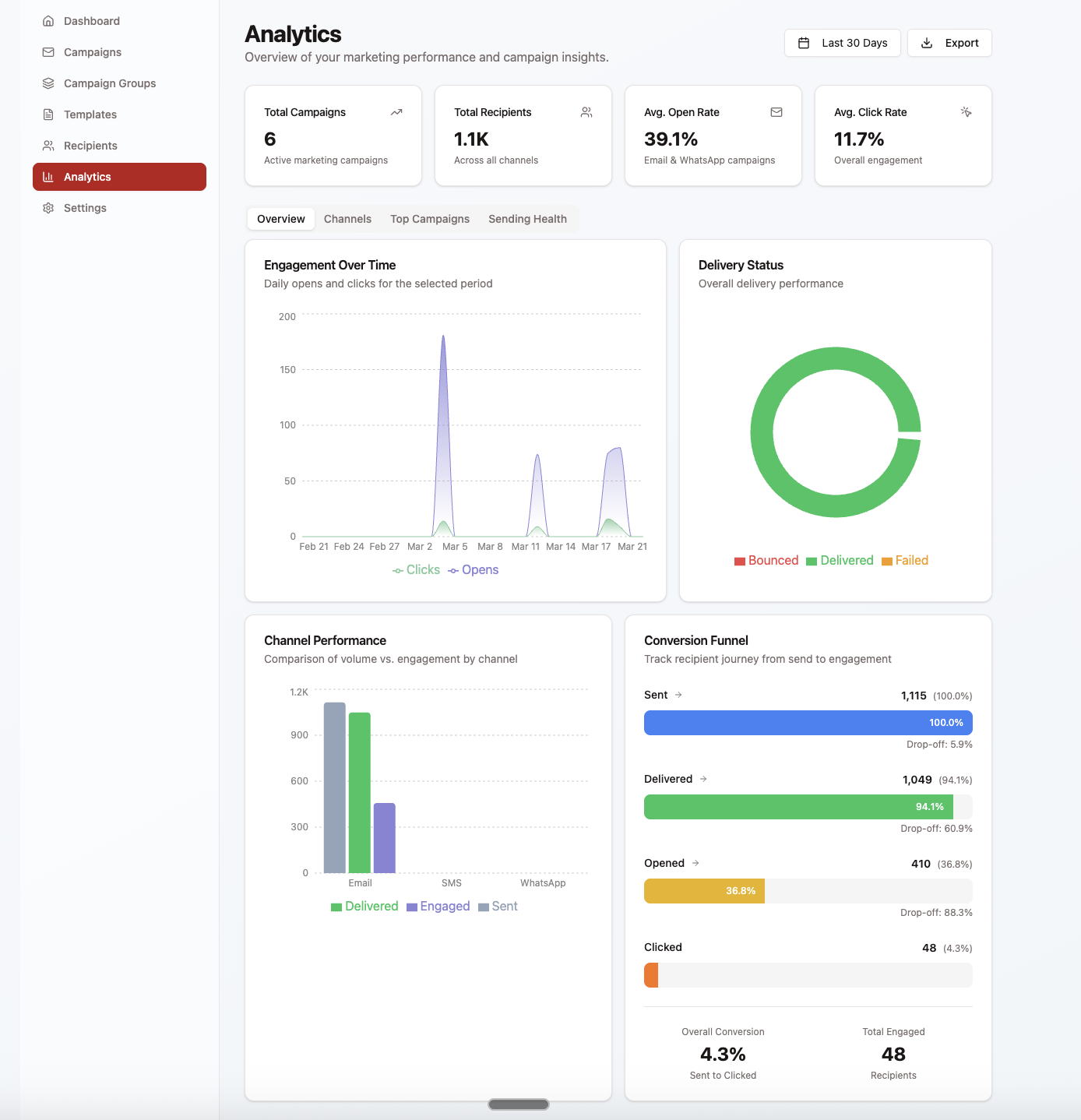The width and height of the screenshot is (1081, 1120).
Task: Toggle Delivered in channel performance legend
Action: (364, 907)
